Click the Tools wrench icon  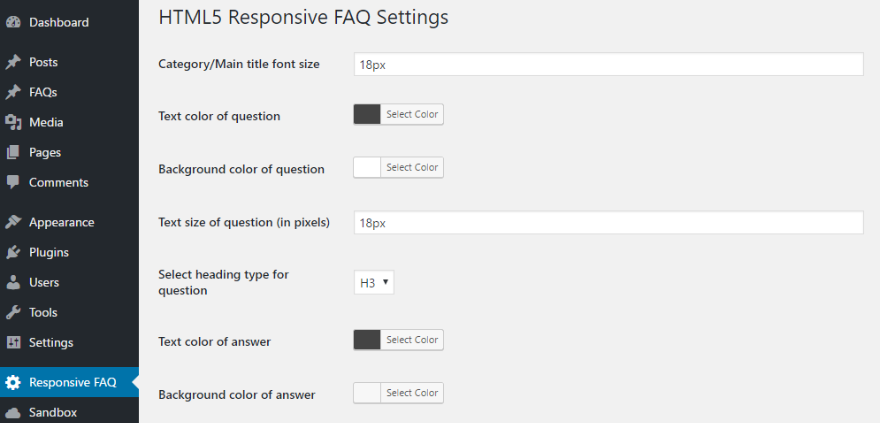click(x=13, y=312)
